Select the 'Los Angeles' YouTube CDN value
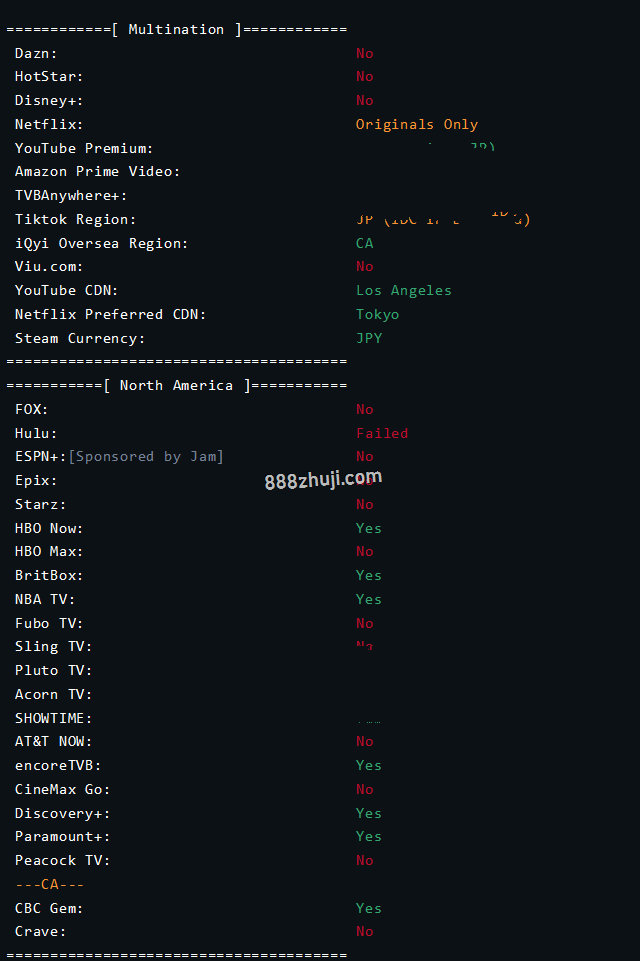This screenshot has width=640, height=961. coord(404,291)
